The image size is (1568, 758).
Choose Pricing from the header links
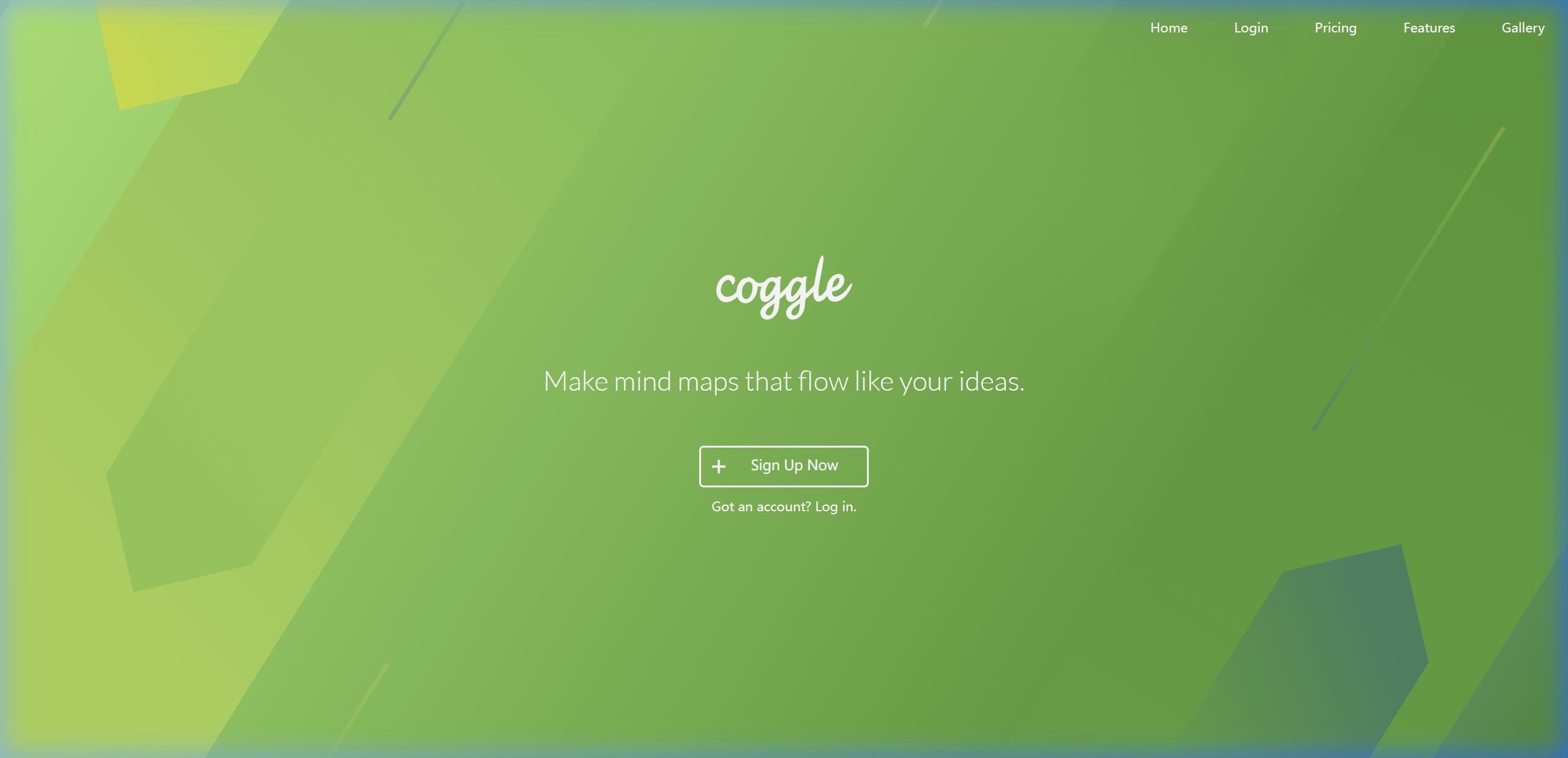pos(1335,28)
